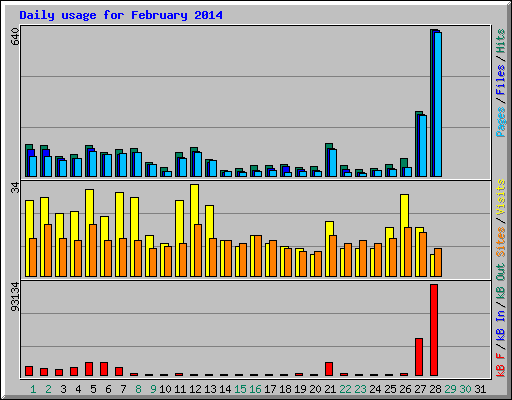
Task: Click the day 15 axis label
Action: click(240, 389)
